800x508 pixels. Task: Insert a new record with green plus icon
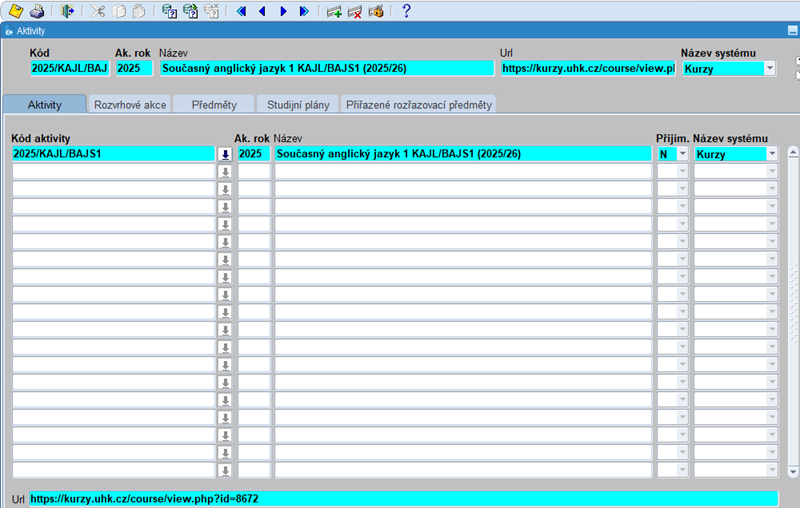click(334, 11)
